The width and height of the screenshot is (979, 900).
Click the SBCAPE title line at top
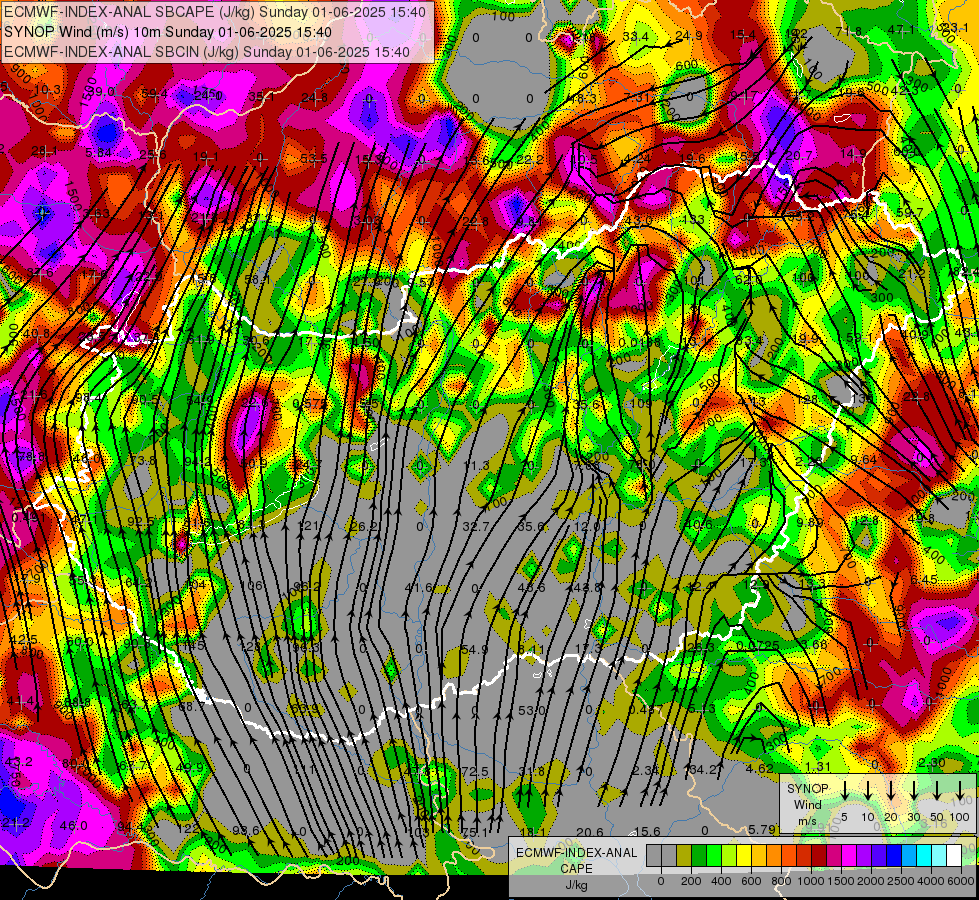coord(215,12)
